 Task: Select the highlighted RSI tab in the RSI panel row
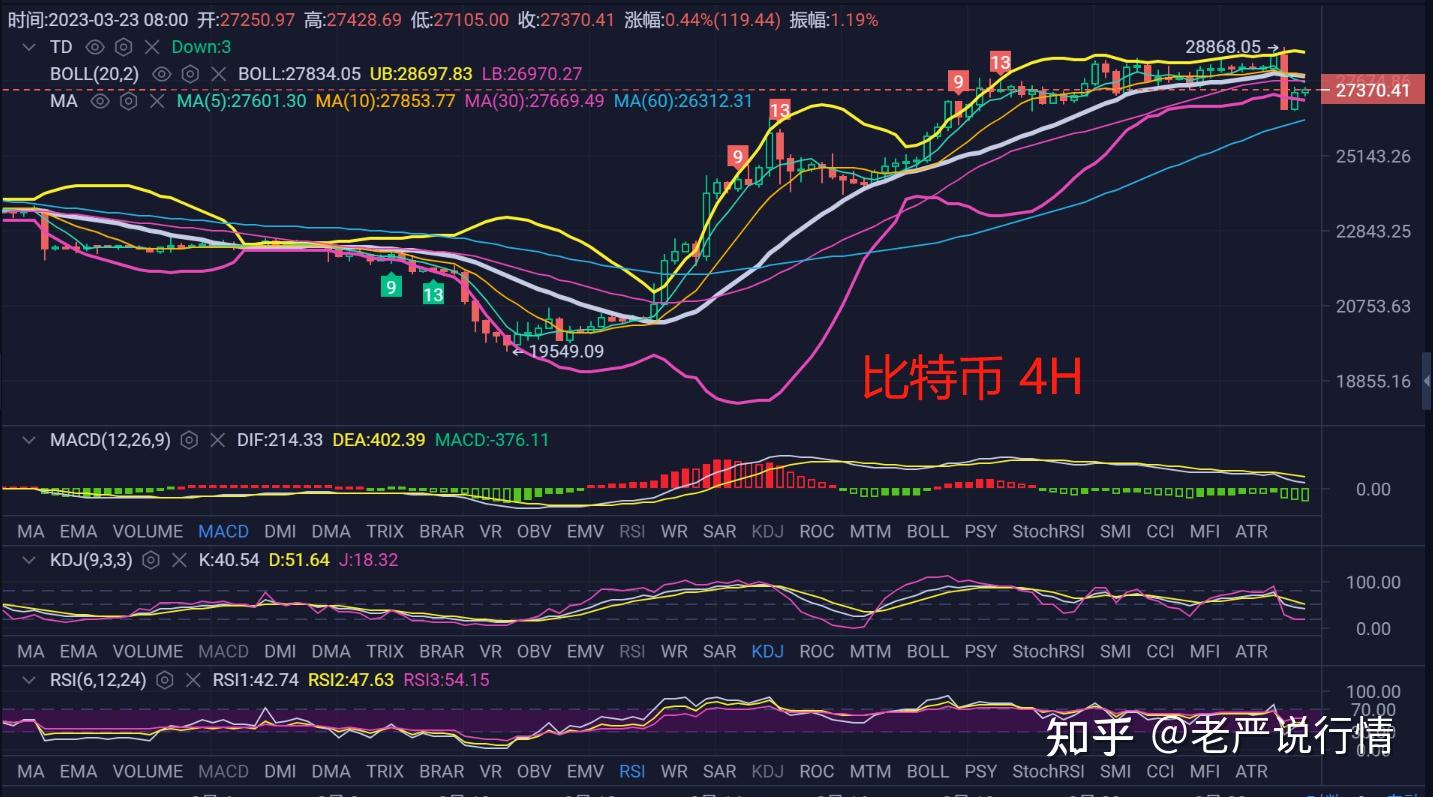click(632, 771)
